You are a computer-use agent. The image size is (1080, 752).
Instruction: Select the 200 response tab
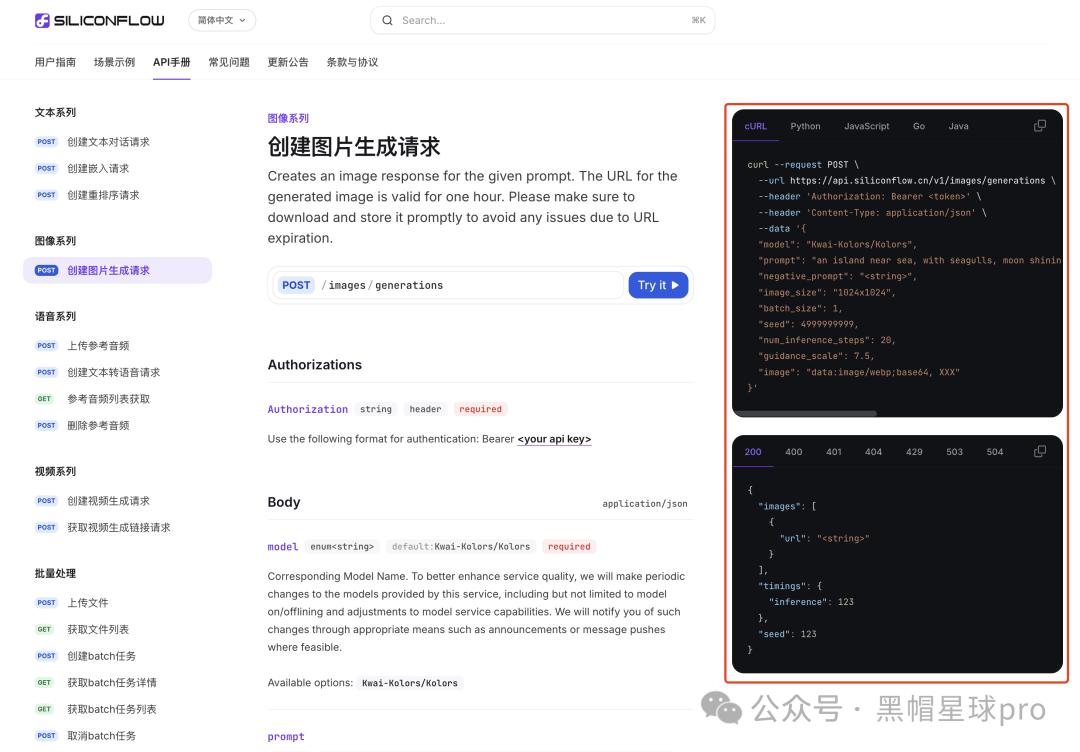tap(753, 452)
